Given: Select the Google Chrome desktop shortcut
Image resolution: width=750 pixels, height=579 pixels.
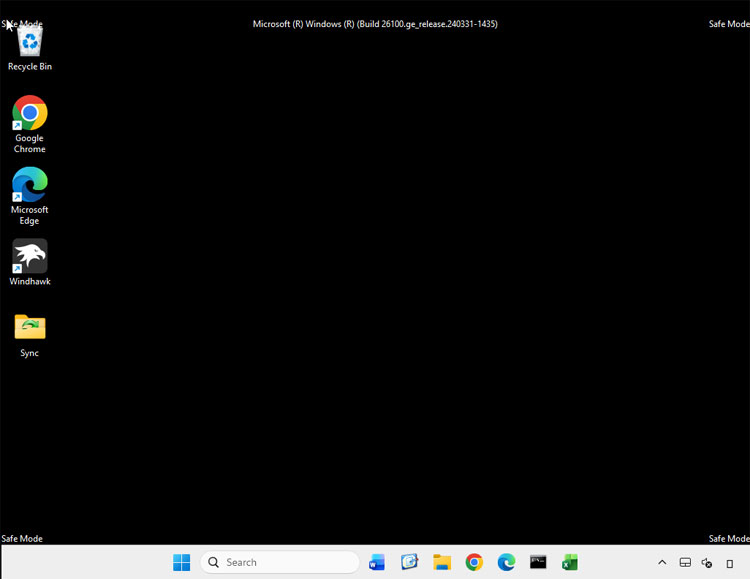Looking at the screenshot, I should pos(30,124).
